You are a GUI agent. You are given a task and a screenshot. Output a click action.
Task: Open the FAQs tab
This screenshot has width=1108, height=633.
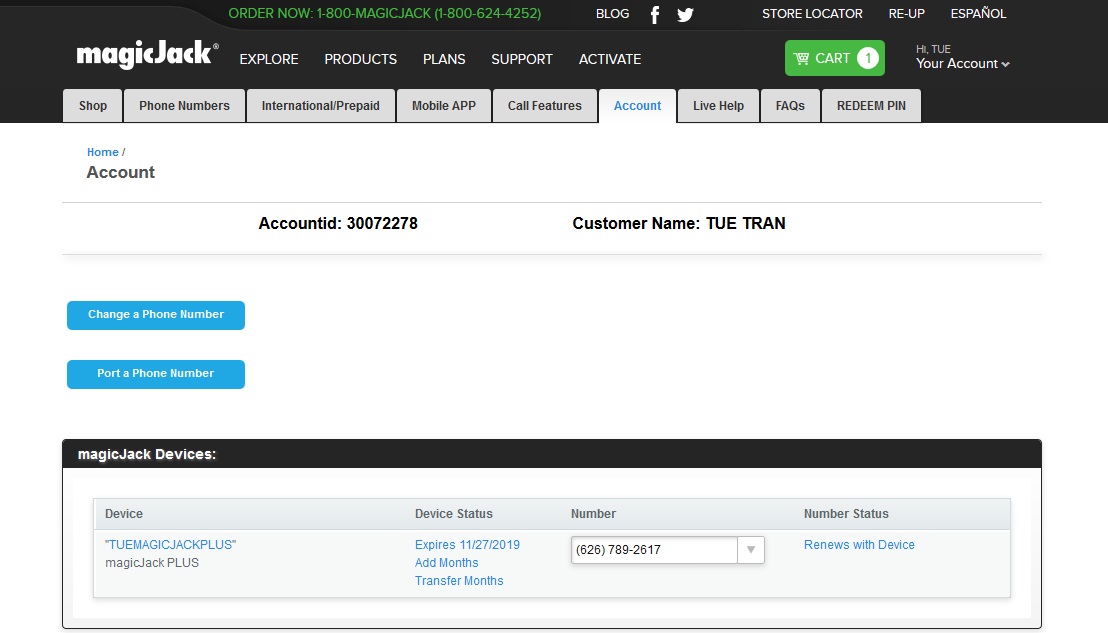[790, 106]
